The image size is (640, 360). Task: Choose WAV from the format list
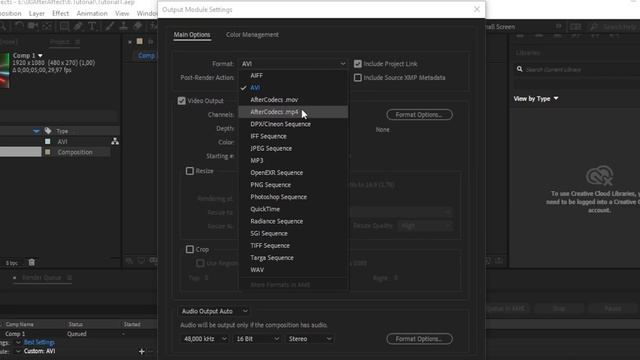[293, 270]
